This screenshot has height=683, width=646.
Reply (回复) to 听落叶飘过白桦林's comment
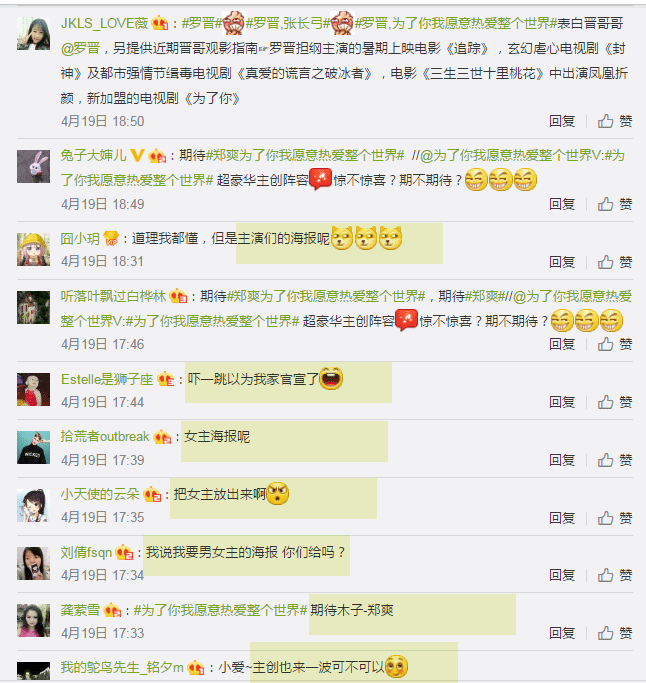tap(562, 344)
